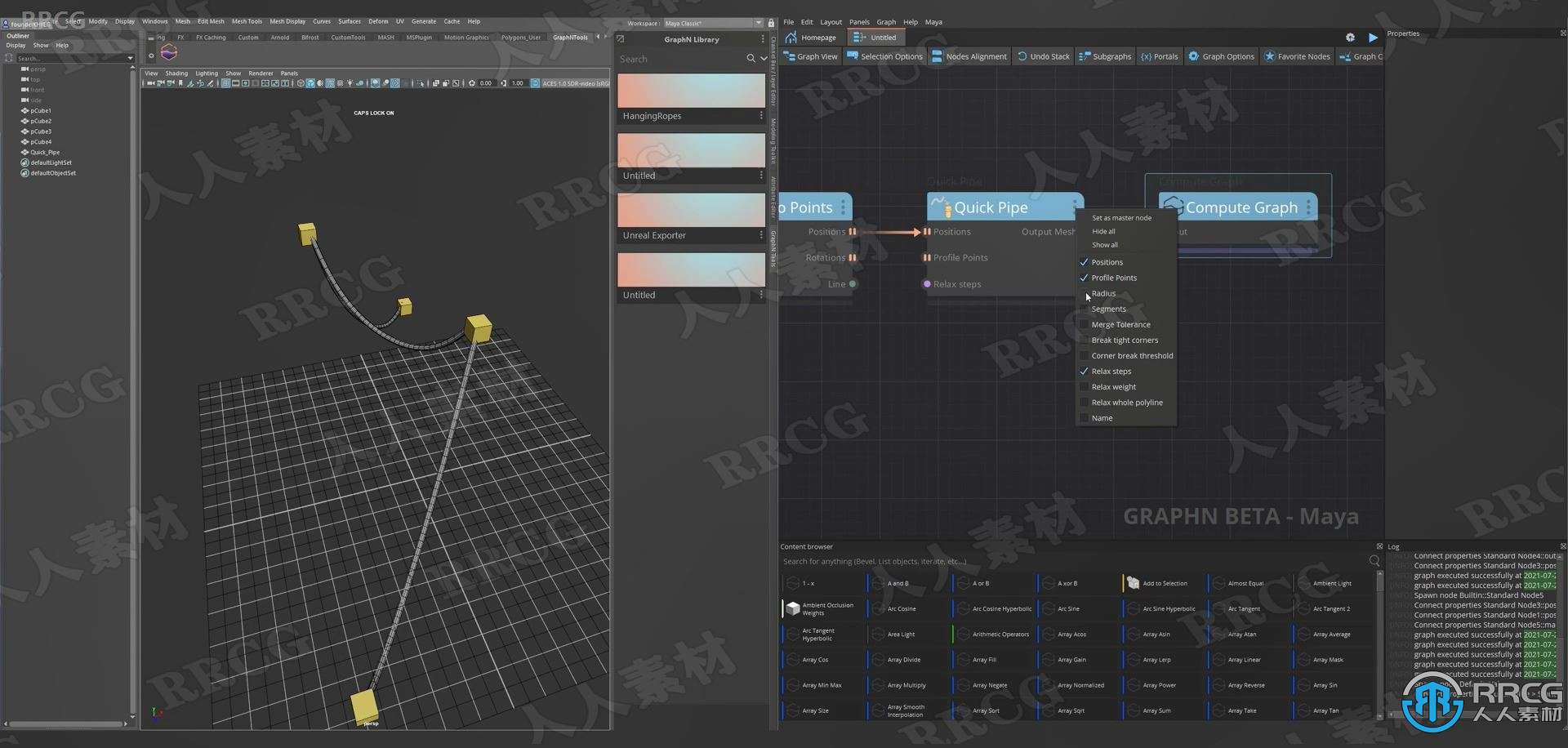Click the Compute Graph node icon
1568x748 pixels.
coord(1174,207)
